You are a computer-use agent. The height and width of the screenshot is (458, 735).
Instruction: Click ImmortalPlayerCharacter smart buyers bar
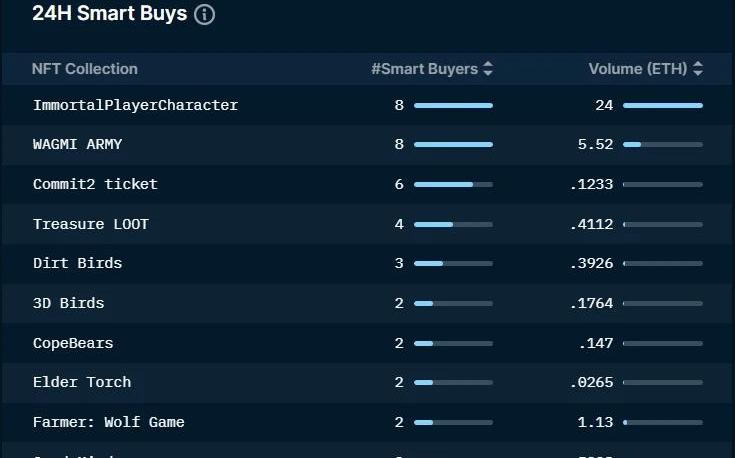453,105
